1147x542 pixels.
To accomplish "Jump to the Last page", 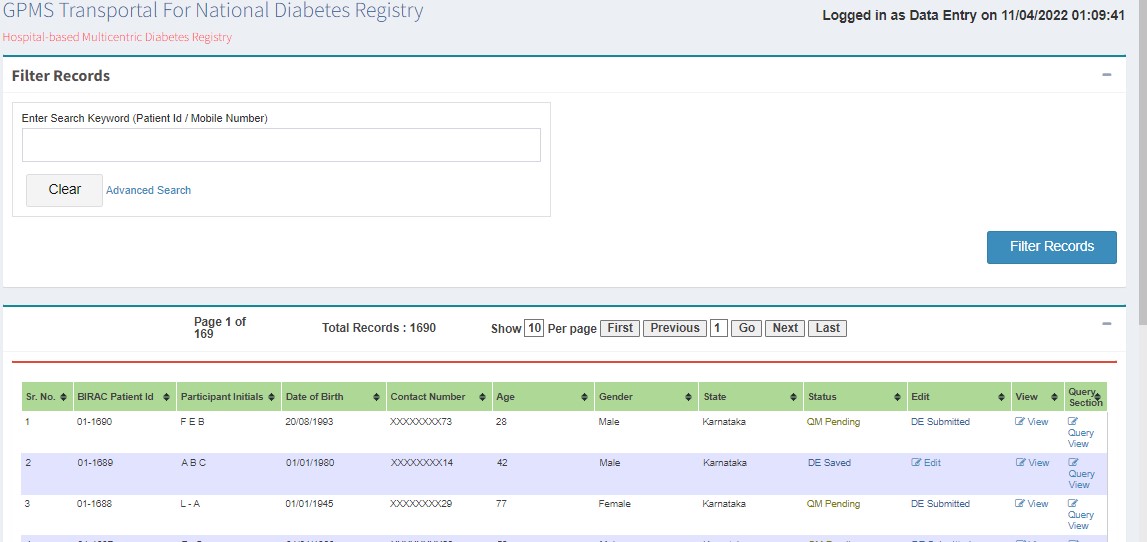I will (828, 328).
